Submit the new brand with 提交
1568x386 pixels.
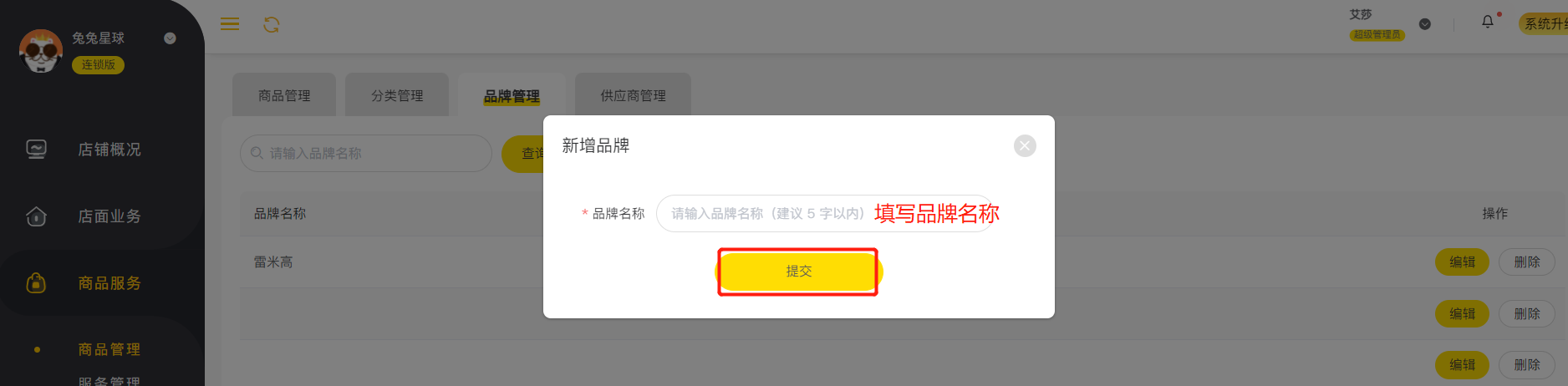(799, 272)
